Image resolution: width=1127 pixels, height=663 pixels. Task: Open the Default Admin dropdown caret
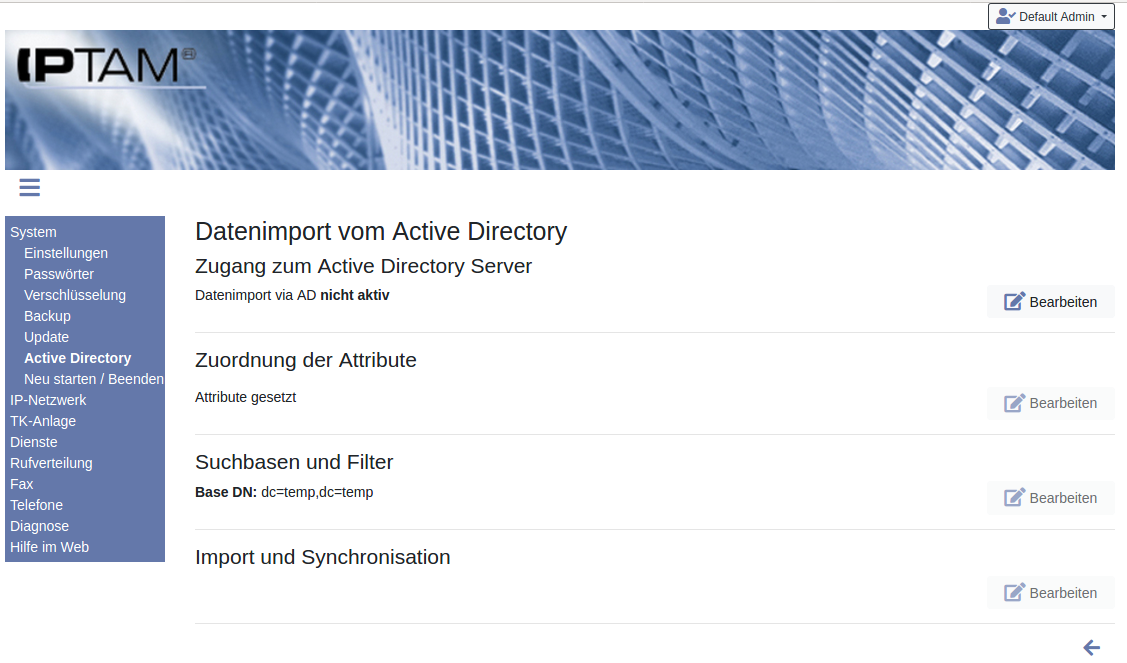click(x=1104, y=17)
